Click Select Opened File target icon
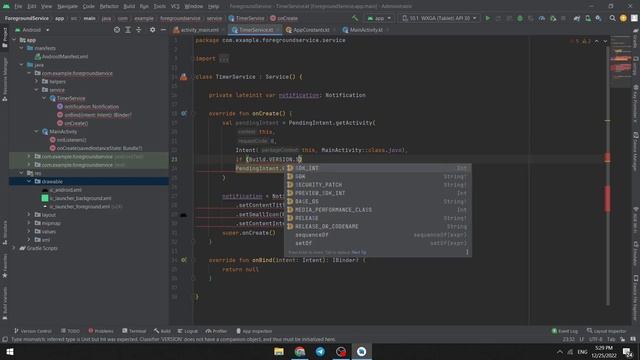640x360 pixels. tap(117, 30)
